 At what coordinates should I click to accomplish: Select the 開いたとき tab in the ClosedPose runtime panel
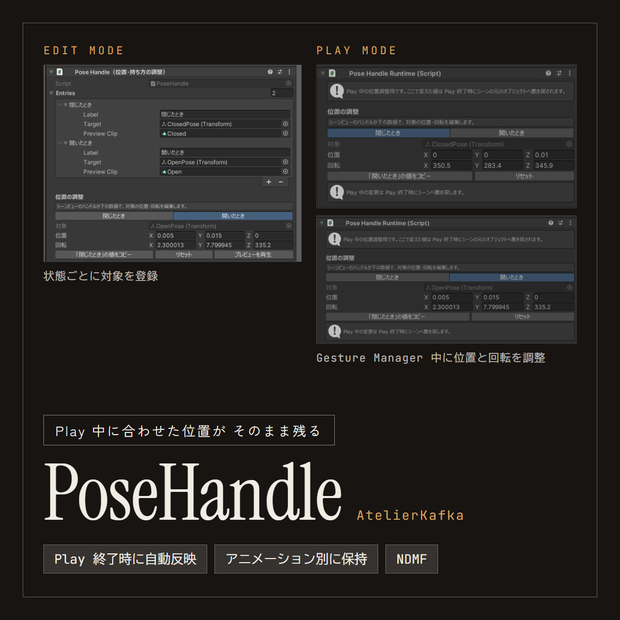pyautogui.click(x=512, y=133)
